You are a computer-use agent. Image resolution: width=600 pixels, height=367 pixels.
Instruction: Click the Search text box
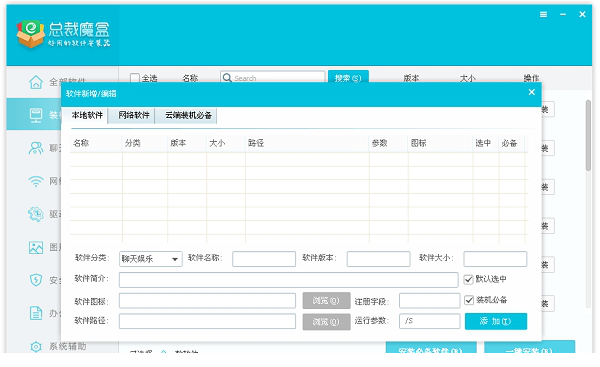pyautogui.click(x=272, y=78)
